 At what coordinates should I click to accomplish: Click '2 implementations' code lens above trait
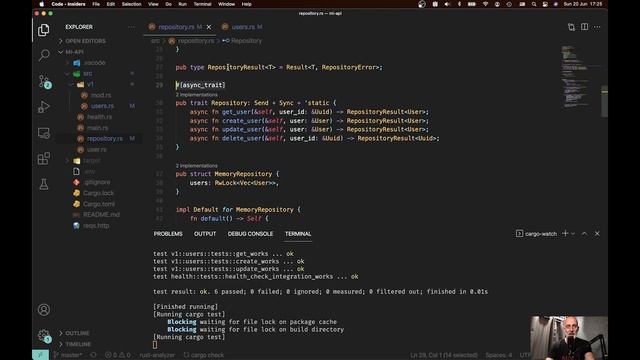coord(197,94)
